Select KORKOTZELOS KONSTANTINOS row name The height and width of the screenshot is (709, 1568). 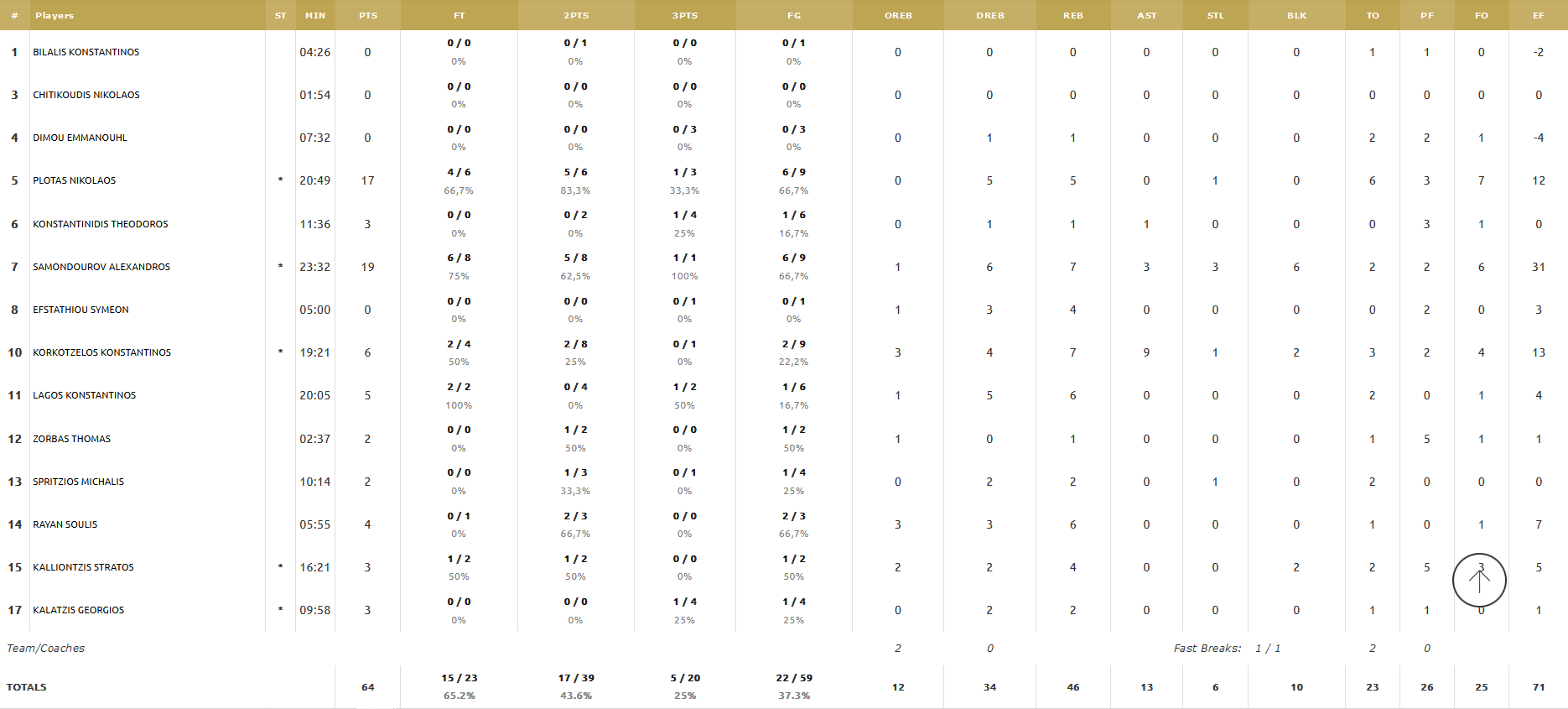(x=101, y=352)
